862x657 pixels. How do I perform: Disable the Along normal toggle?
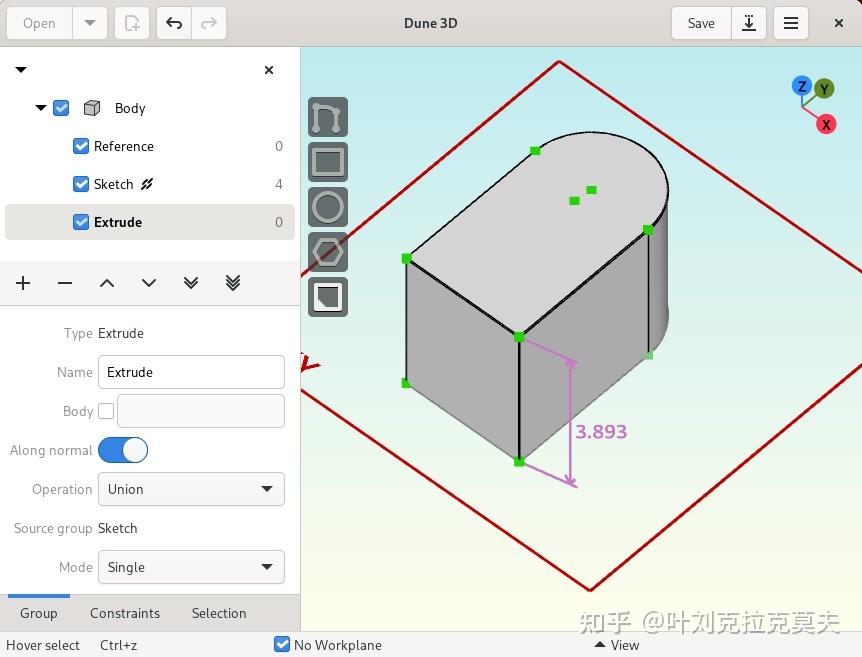(x=123, y=450)
